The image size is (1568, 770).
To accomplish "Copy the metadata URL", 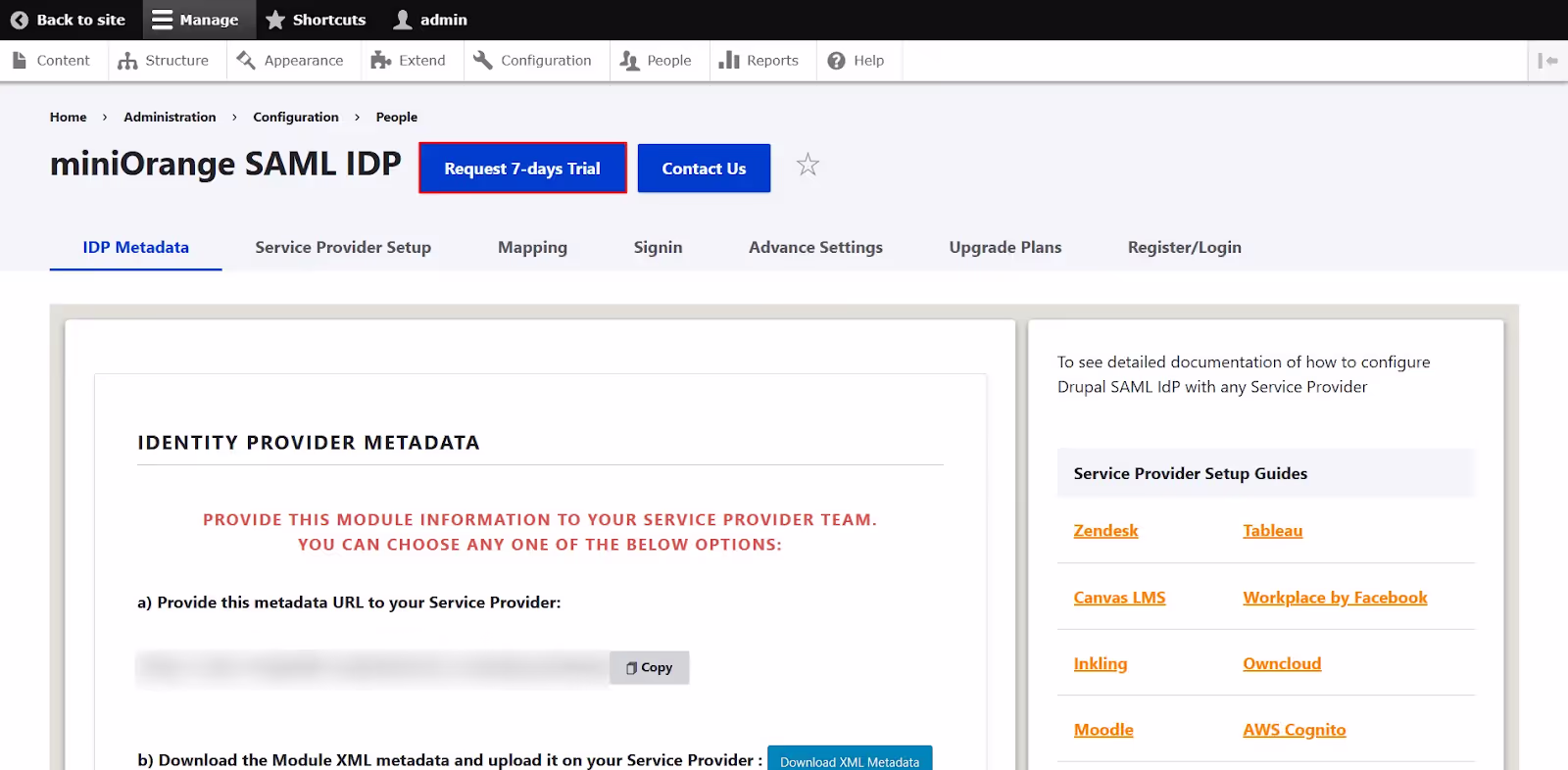I will point(650,668).
